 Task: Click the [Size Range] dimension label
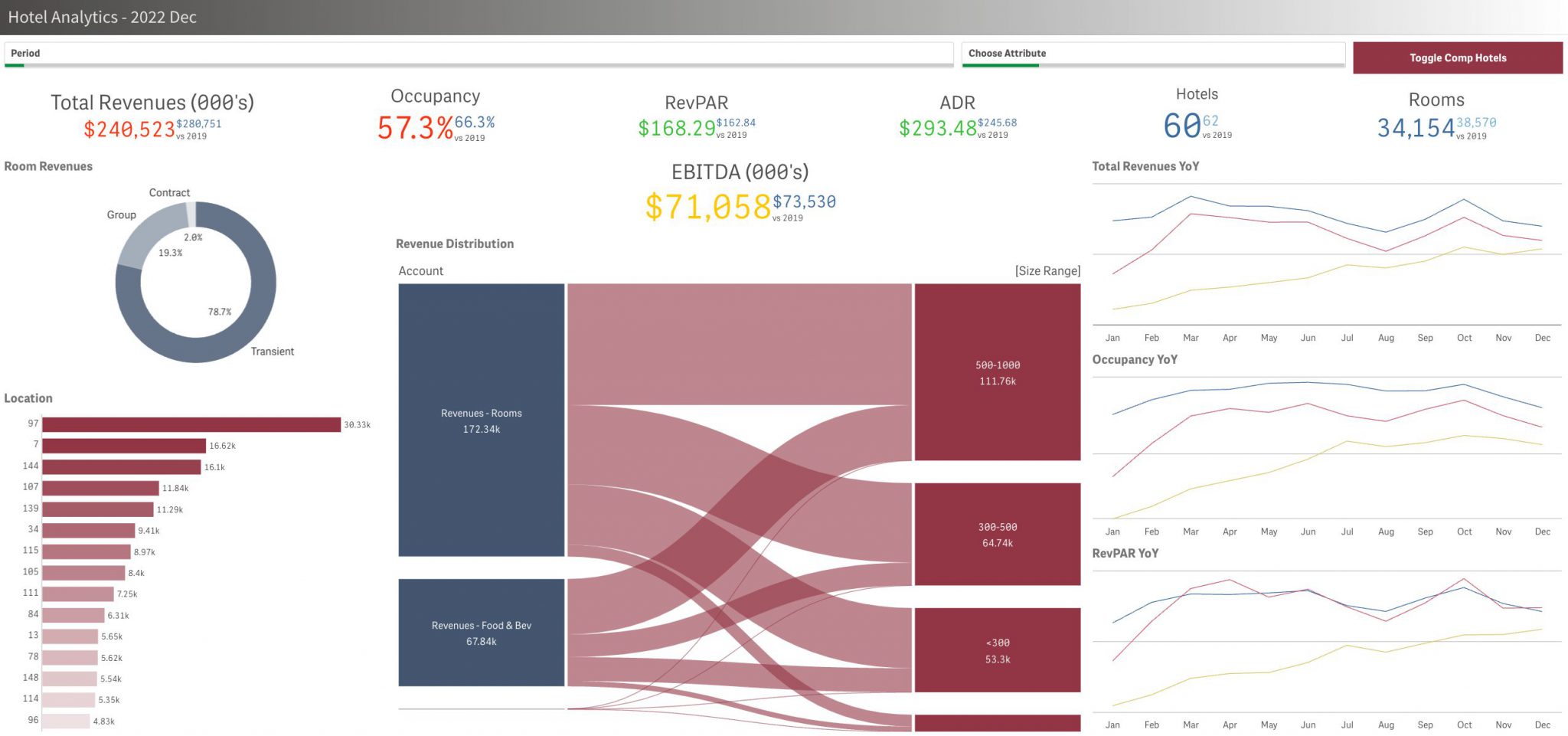(1046, 270)
